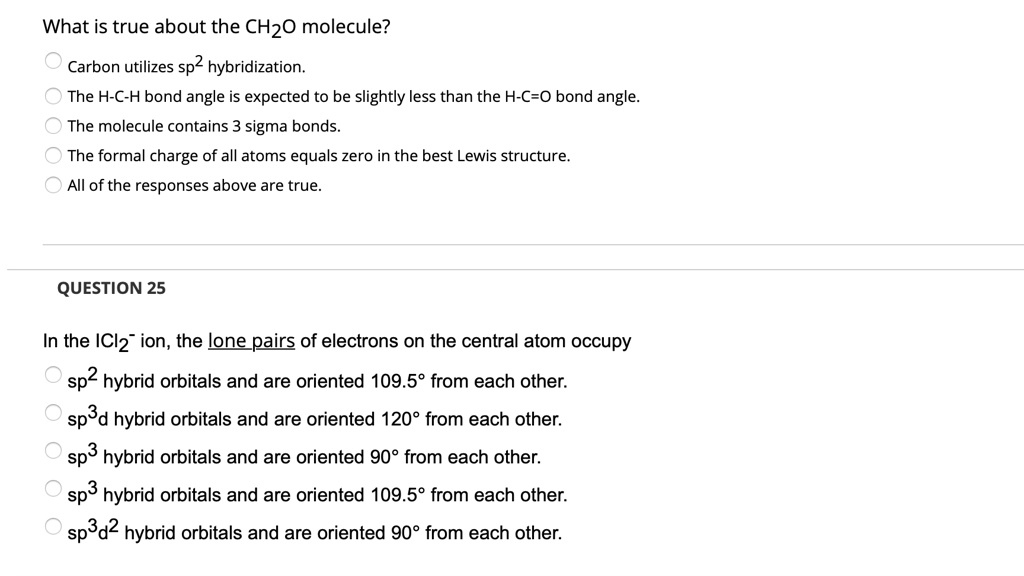
Task: Select radio for sp3 hybrid 109.5° option
Action: [54, 489]
